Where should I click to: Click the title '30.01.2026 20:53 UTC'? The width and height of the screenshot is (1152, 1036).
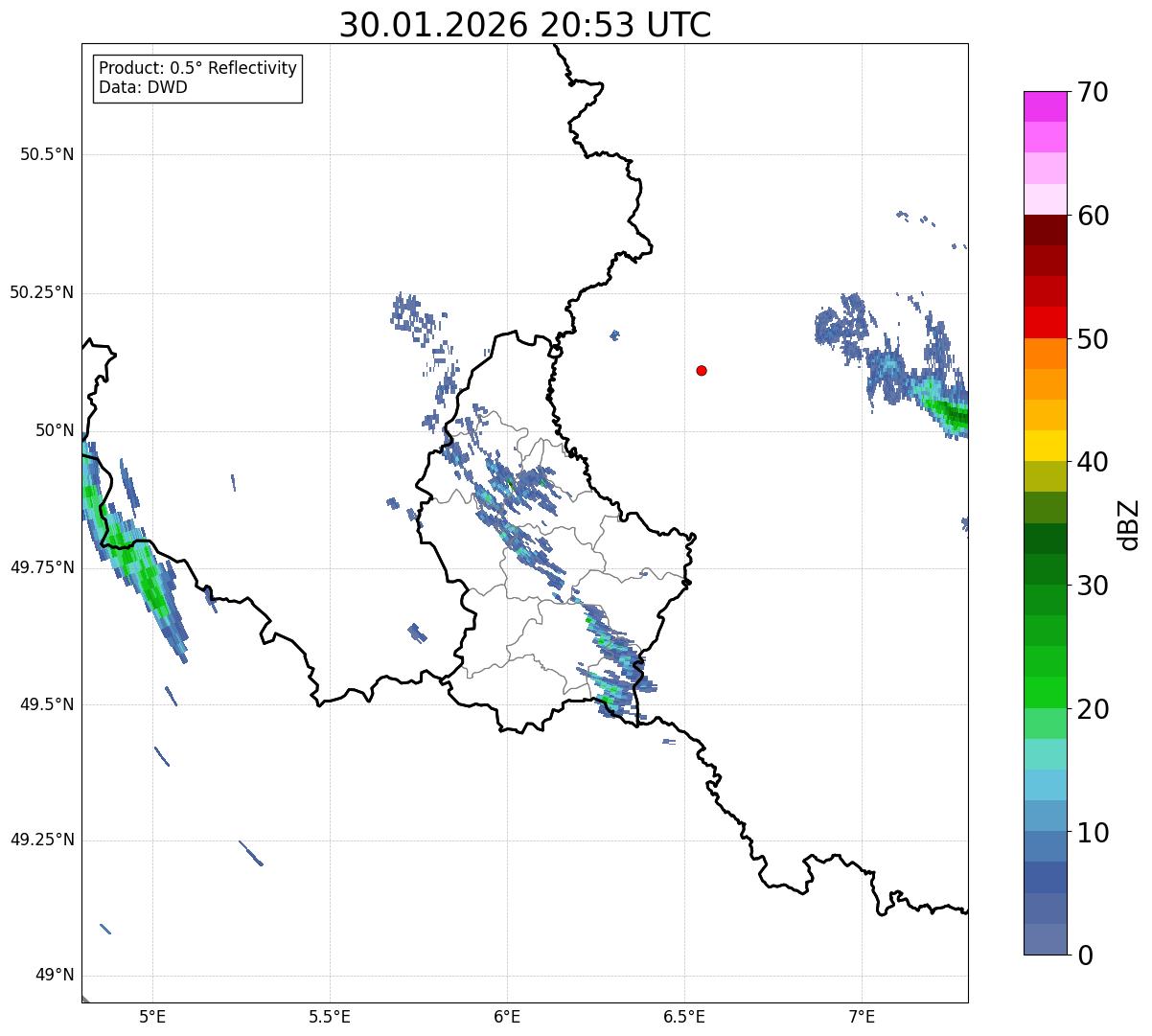click(525, 25)
